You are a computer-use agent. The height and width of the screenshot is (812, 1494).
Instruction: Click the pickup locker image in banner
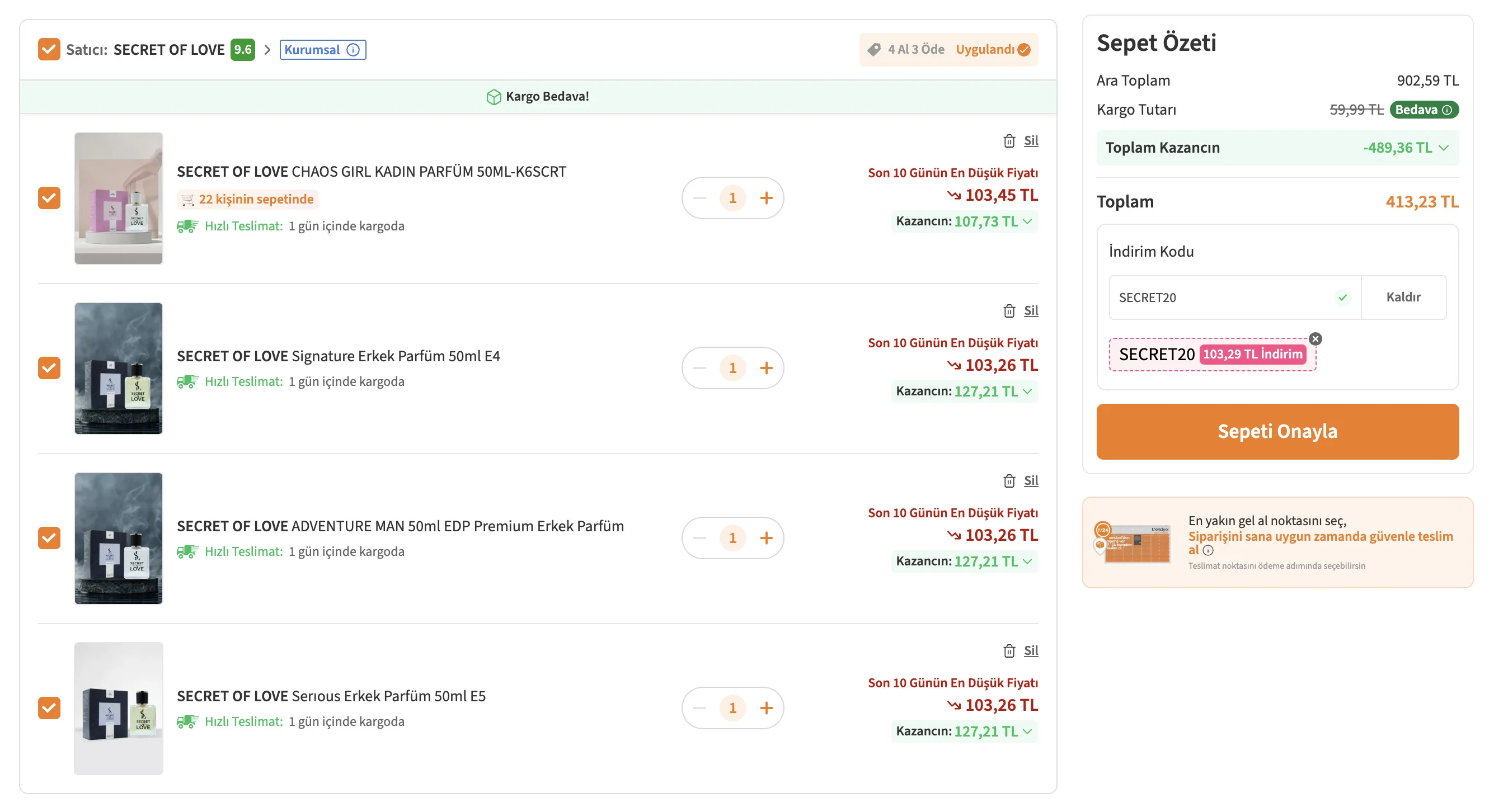coord(1132,544)
